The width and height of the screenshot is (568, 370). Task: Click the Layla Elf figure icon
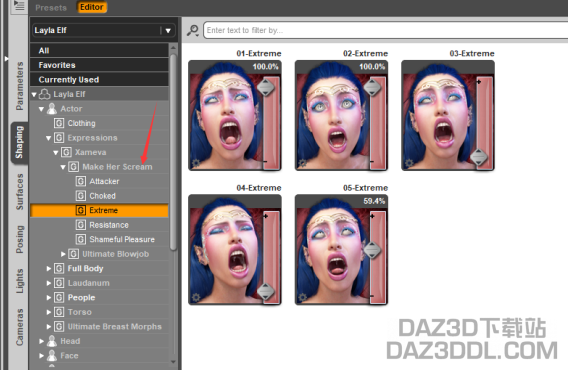[x=45, y=94]
